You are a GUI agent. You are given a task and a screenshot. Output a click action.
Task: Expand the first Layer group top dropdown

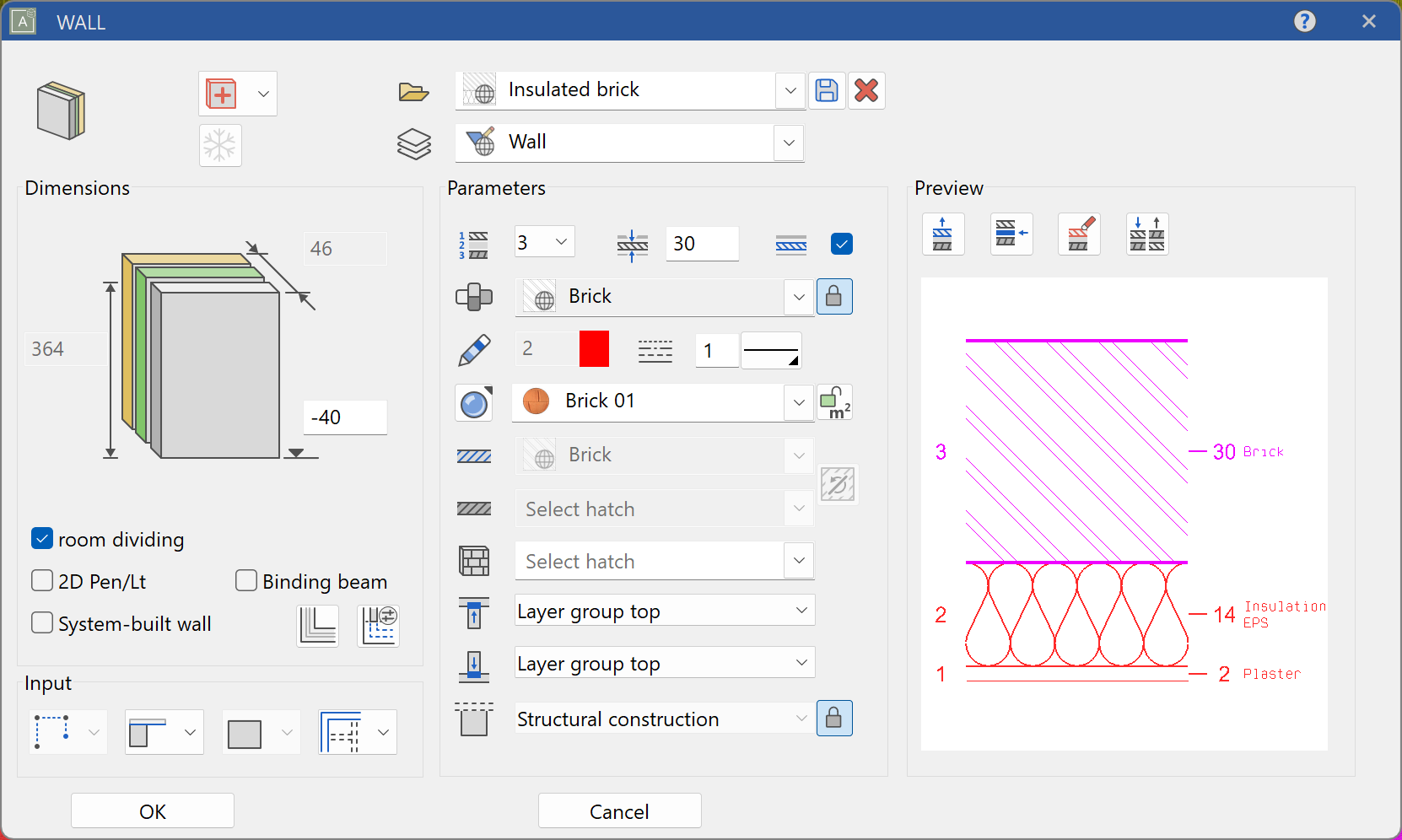click(665, 611)
